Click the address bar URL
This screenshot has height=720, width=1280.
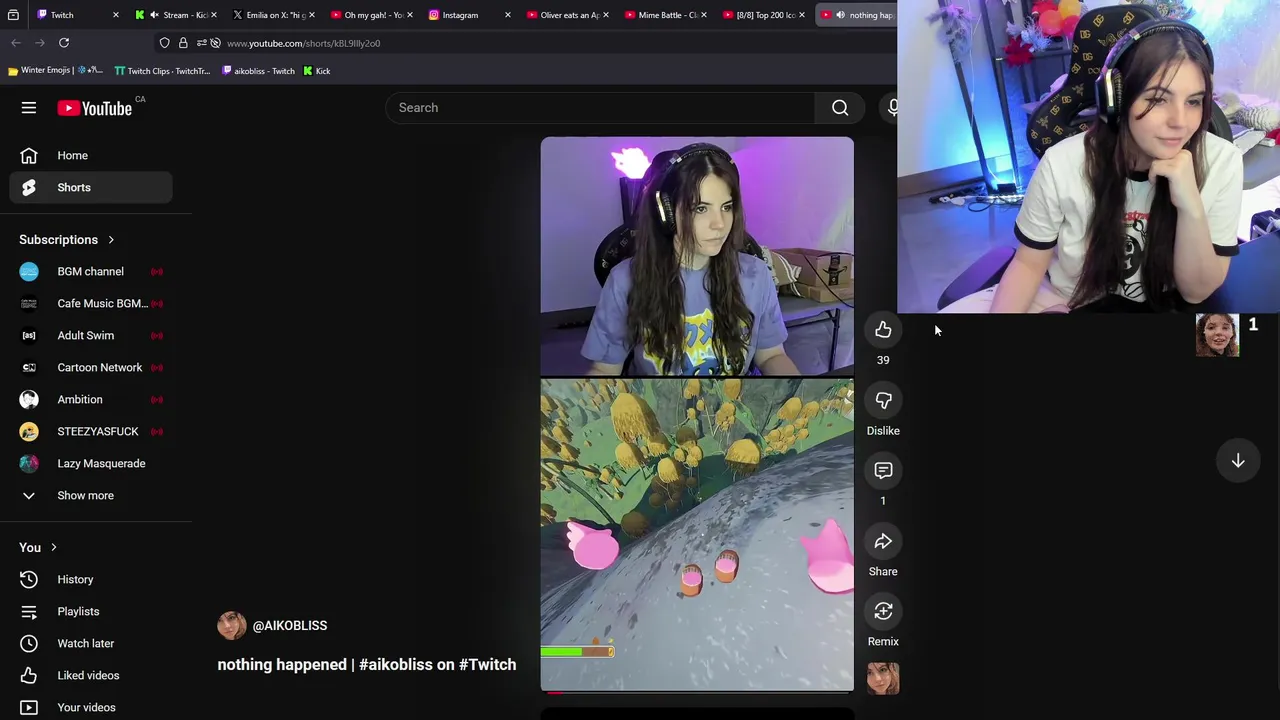point(304,43)
